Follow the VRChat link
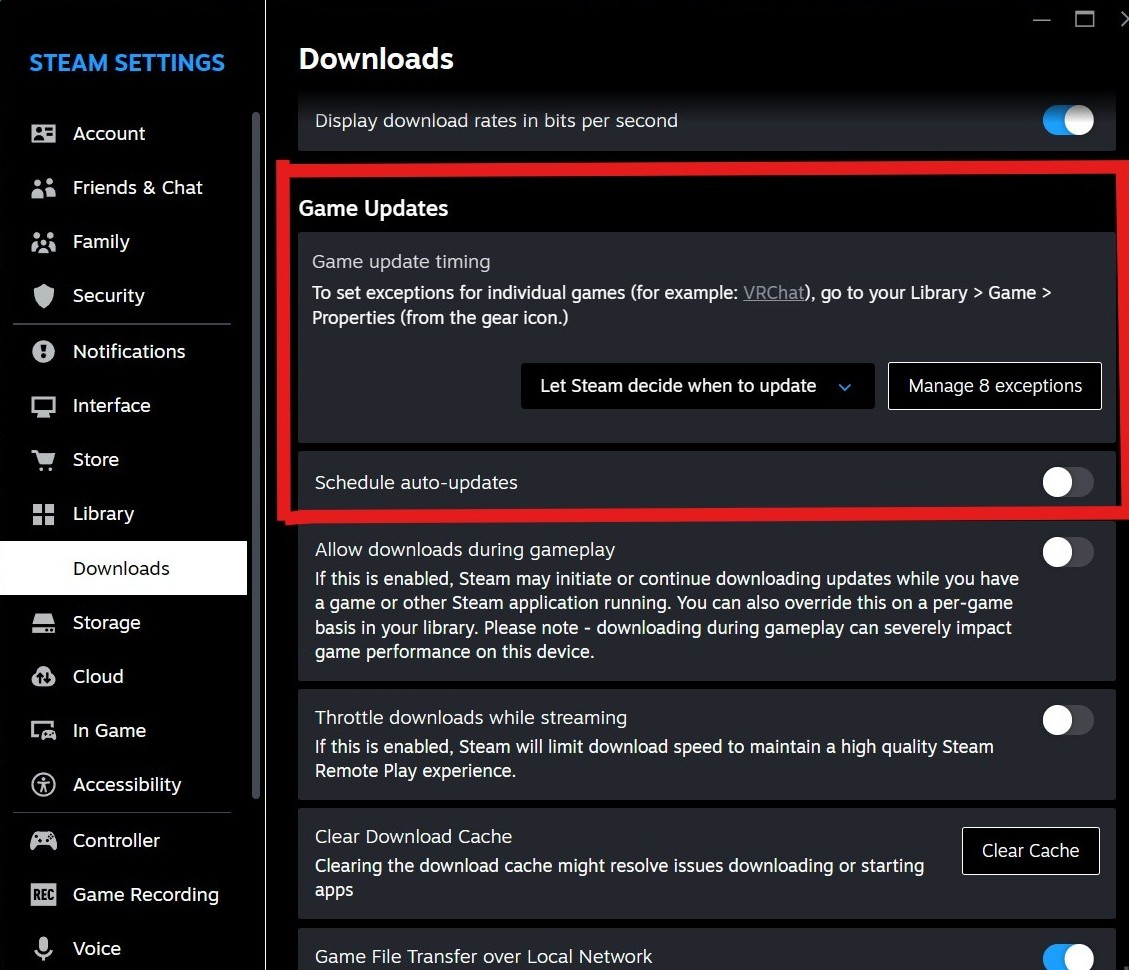The height and width of the screenshot is (970, 1129). 773,293
